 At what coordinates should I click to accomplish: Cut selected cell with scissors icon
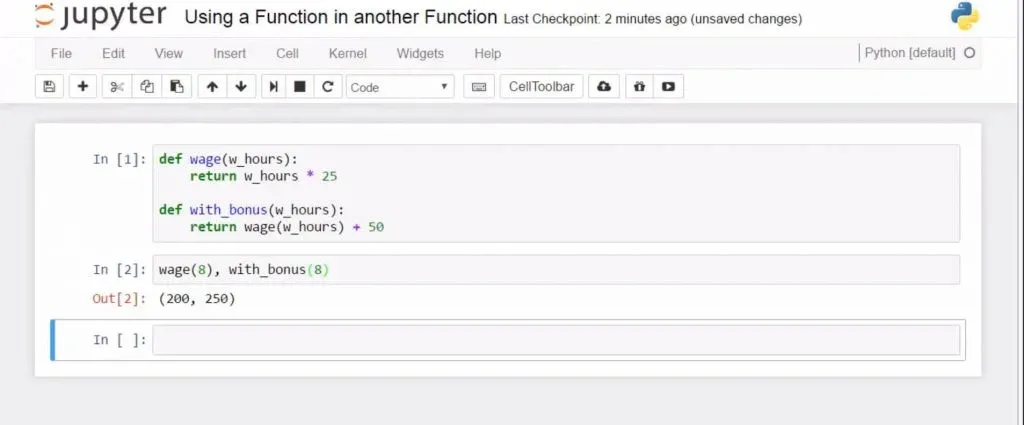(x=117, y=87)
